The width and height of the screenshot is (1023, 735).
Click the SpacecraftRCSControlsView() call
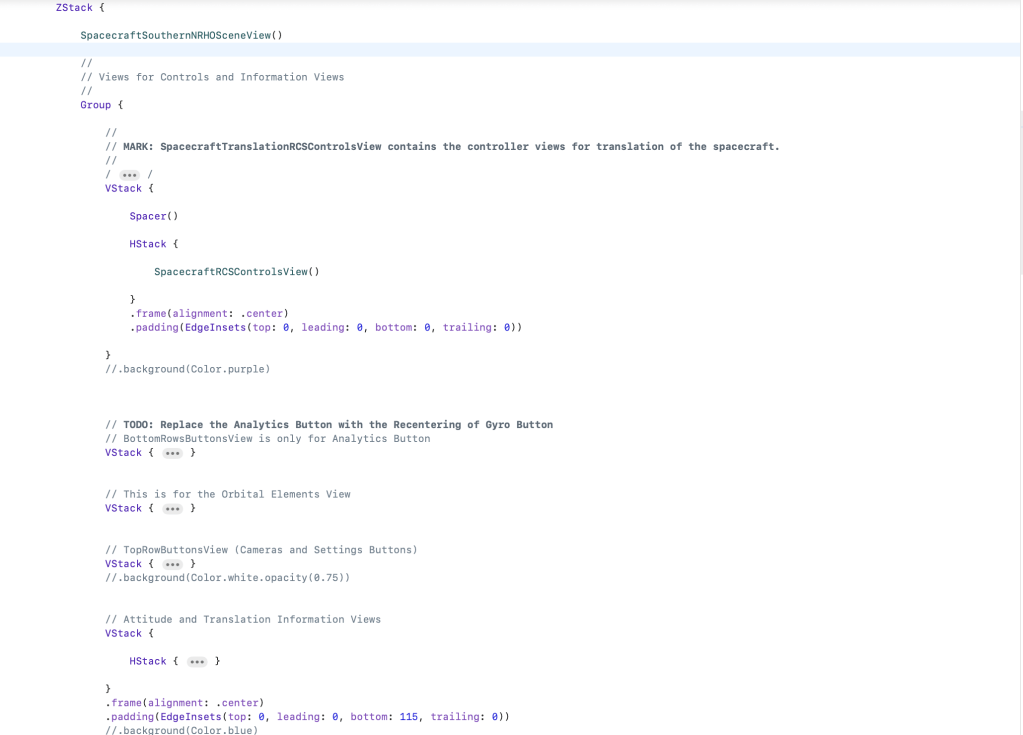click(236, 272)
